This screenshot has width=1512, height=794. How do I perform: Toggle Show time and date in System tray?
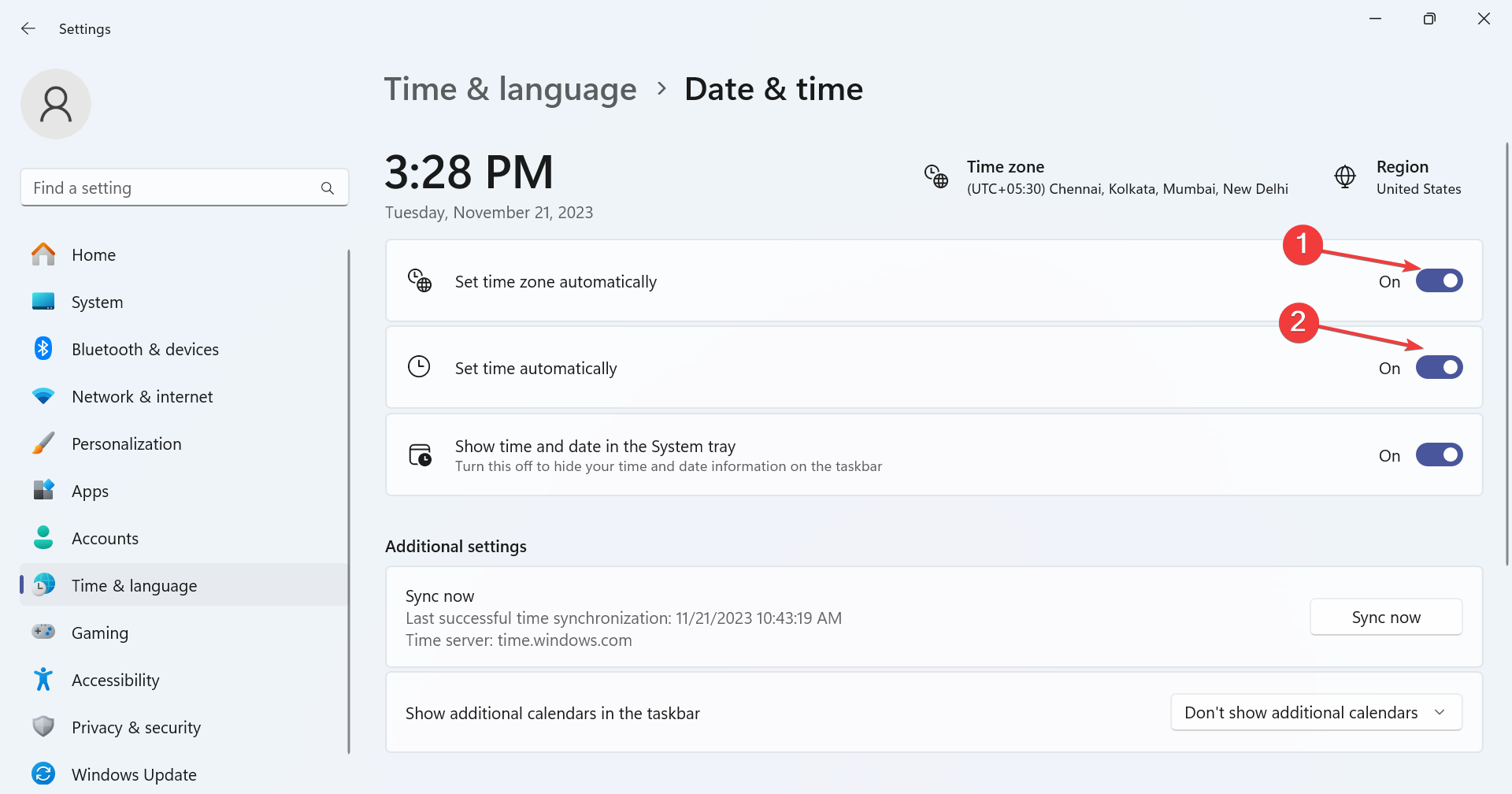pos(1439,455)
